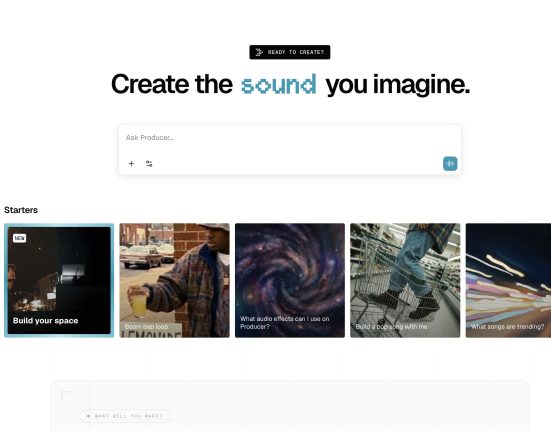The height and width of the screenshot is (431, 551).
Task: Open the Build your space starter card
Action: 59,280
